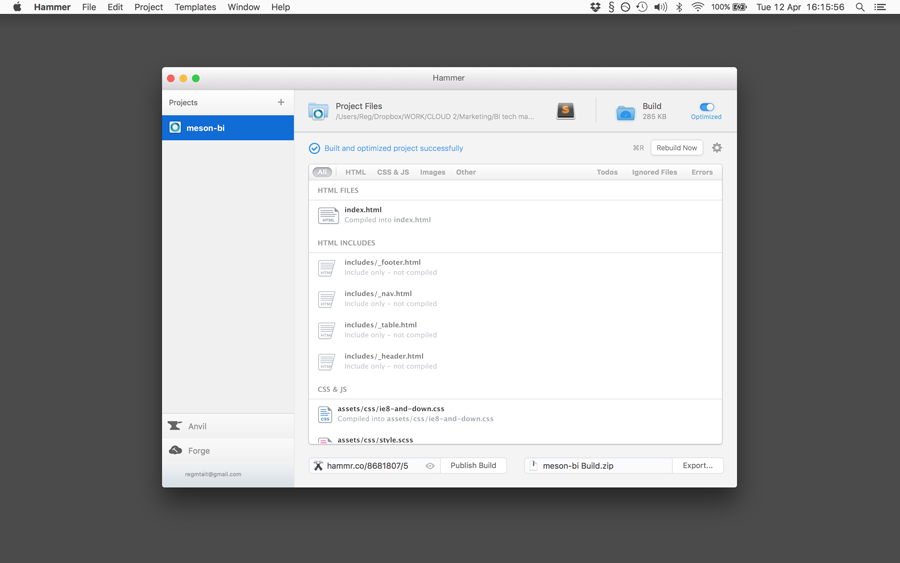Click the meson-bi project icon
Screen dimensions: 900x563
175,127
